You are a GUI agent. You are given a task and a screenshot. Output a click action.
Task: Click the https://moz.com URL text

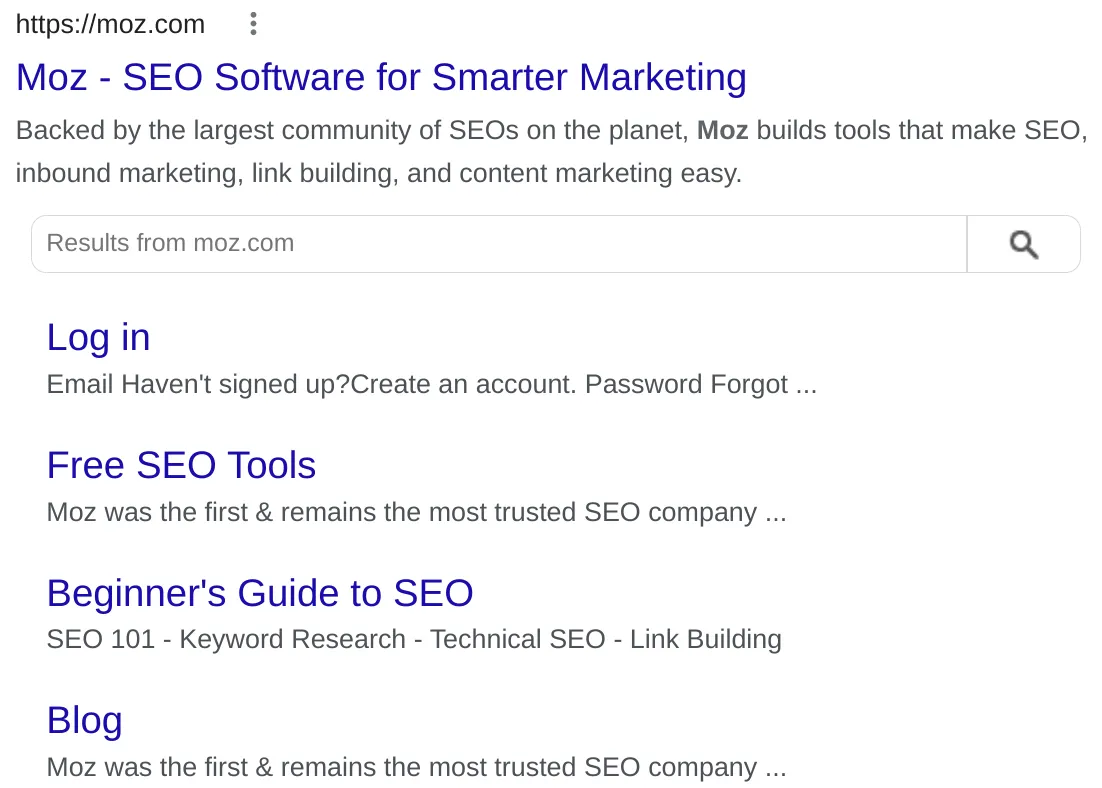[x=110, y=23]
